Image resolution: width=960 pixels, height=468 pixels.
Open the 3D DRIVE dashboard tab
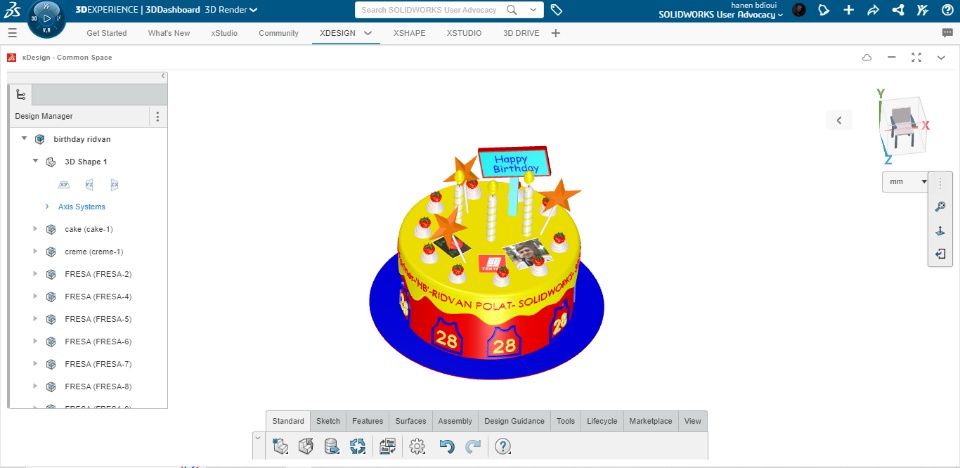point(521,33)
